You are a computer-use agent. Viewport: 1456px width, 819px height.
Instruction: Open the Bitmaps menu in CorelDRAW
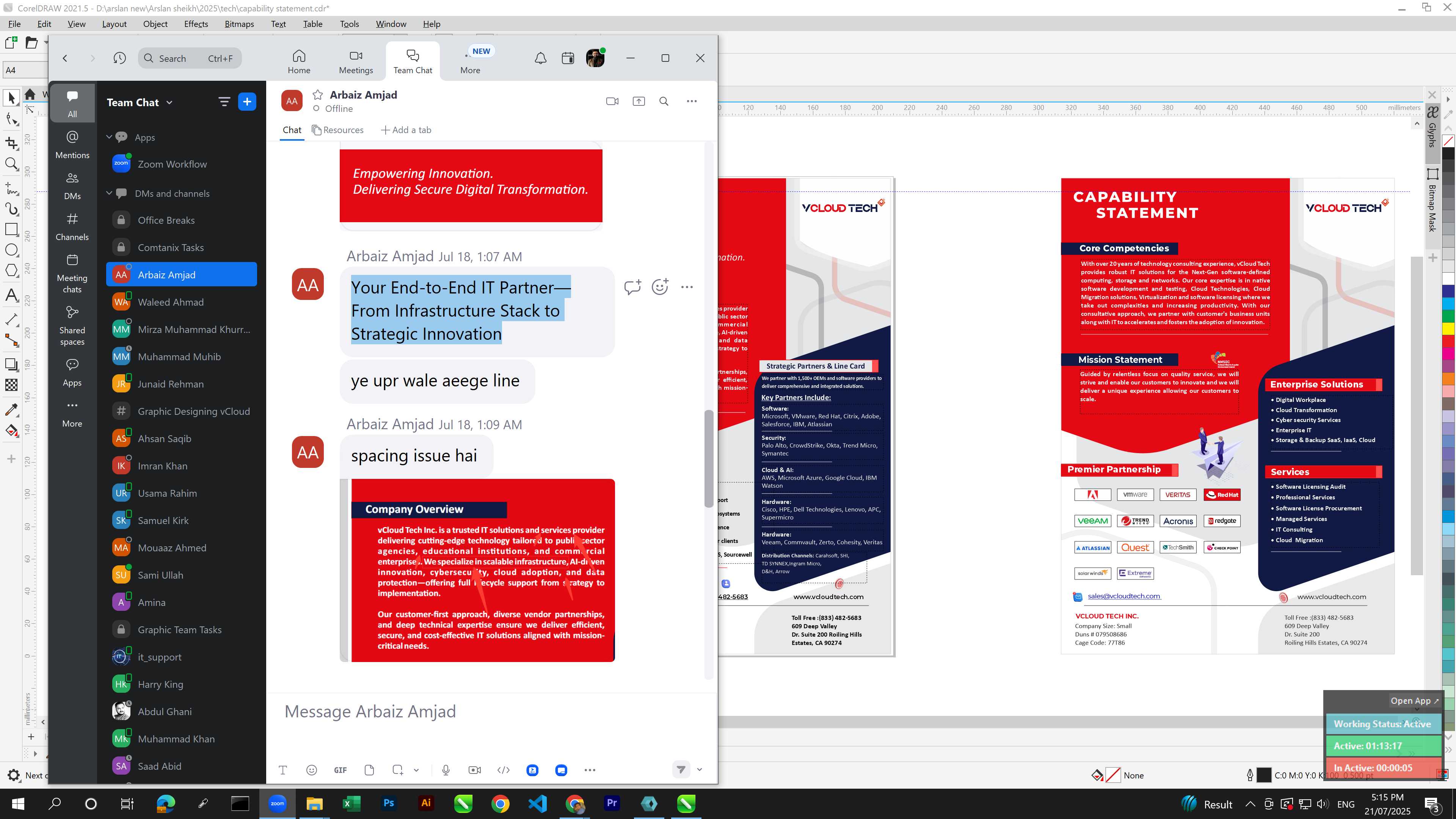[x=239, y=24]
